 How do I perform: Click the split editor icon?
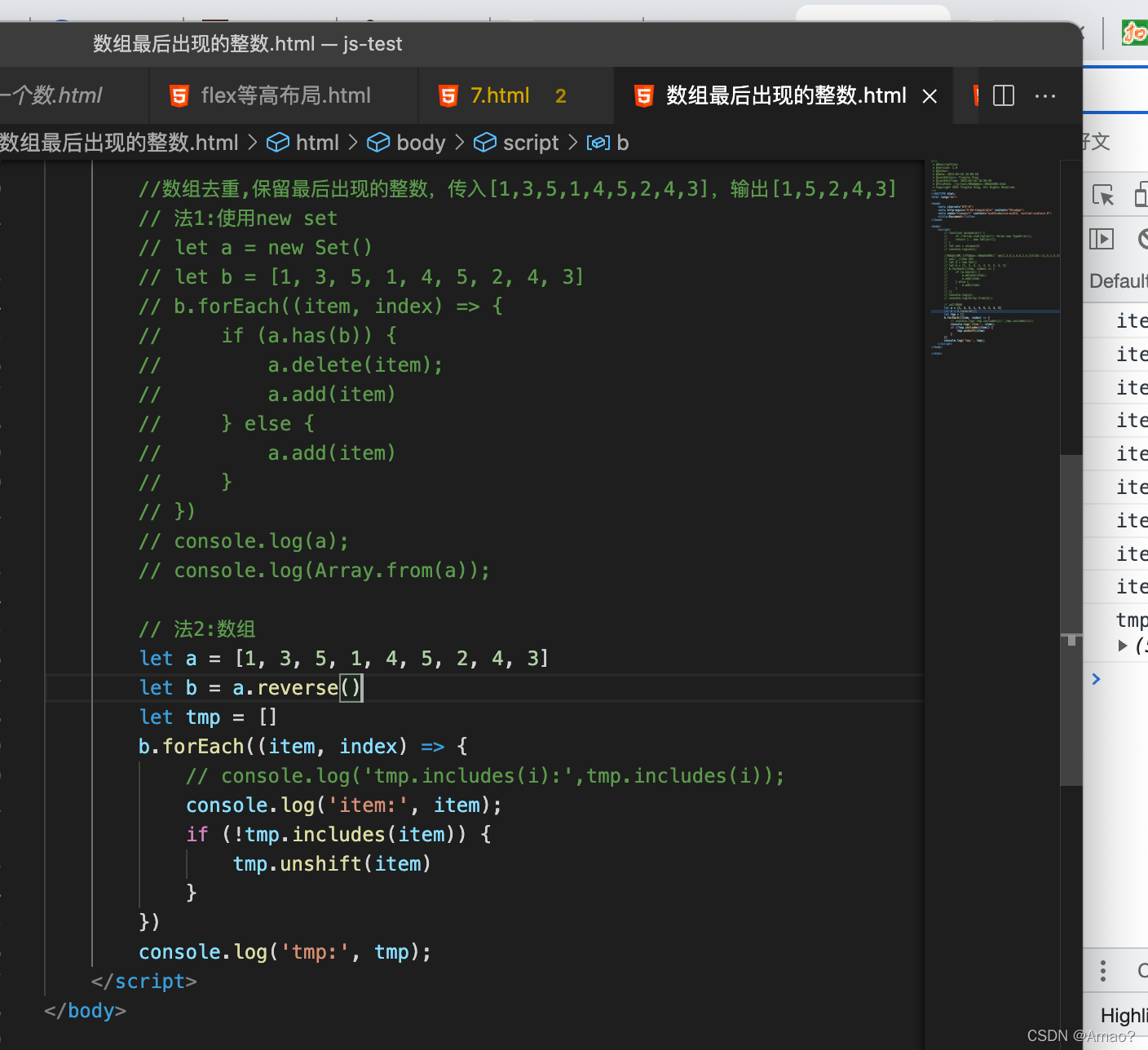[1004, 95]
